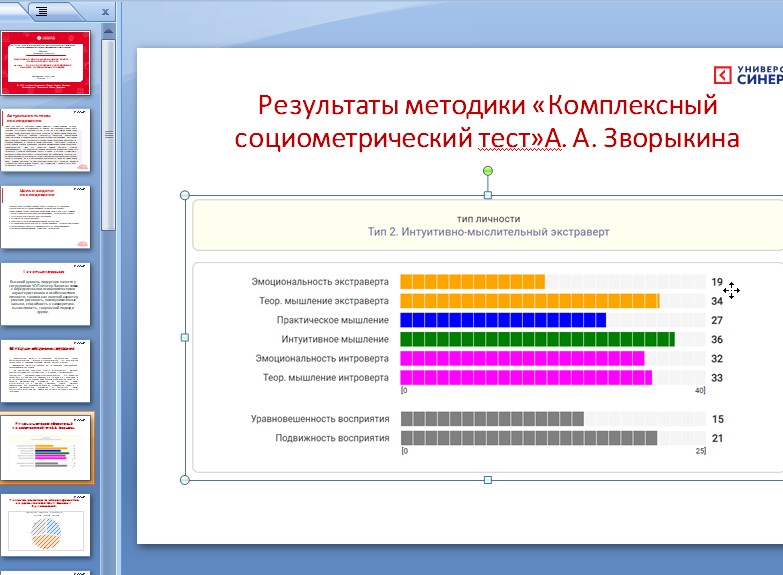The width and height of the screenshot is (783, 575).
Task: Click the green rotation handle above picture
Action: [488, 171]
